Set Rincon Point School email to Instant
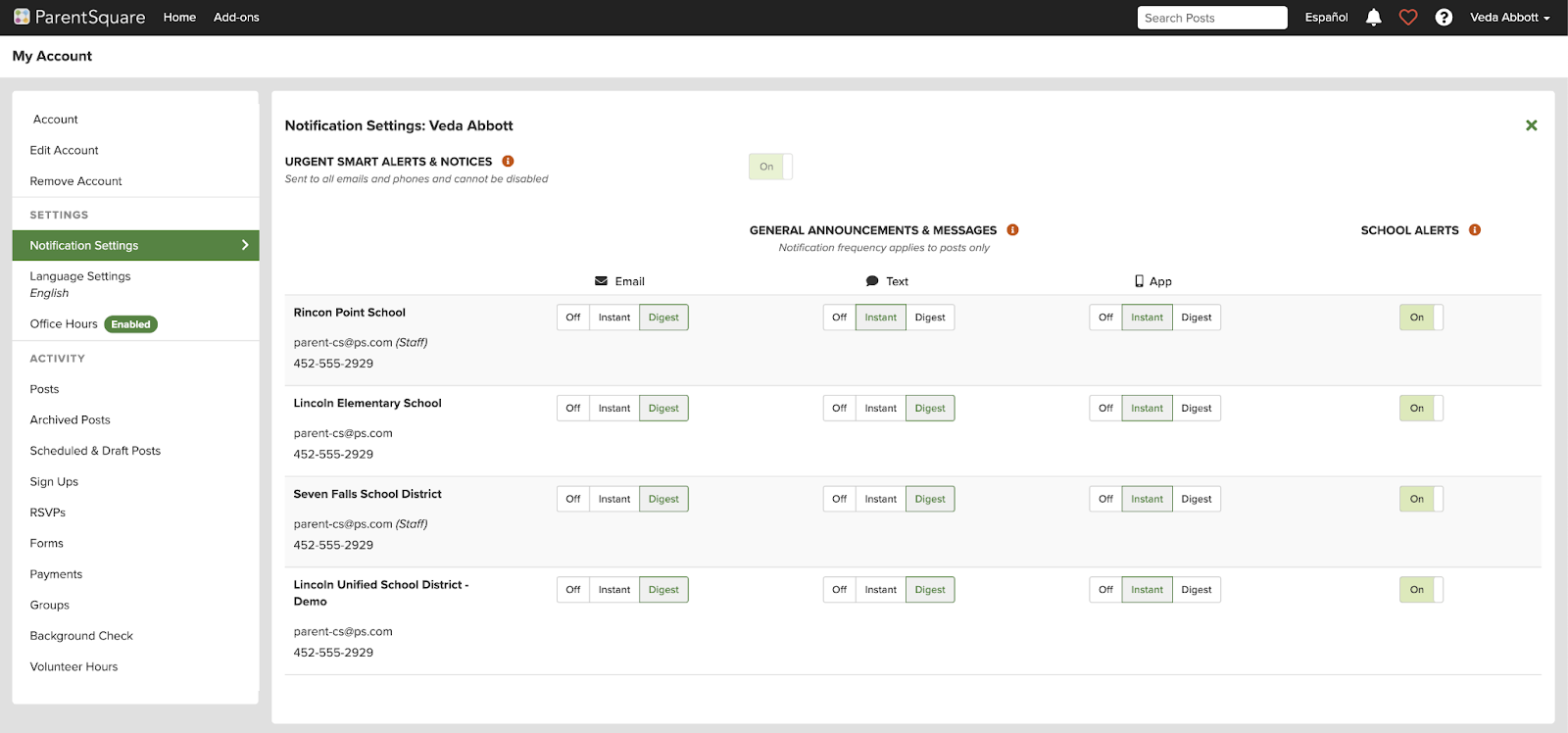This screenshot has width=1568, height=733. pyautogui.click(x=614, y=318)
